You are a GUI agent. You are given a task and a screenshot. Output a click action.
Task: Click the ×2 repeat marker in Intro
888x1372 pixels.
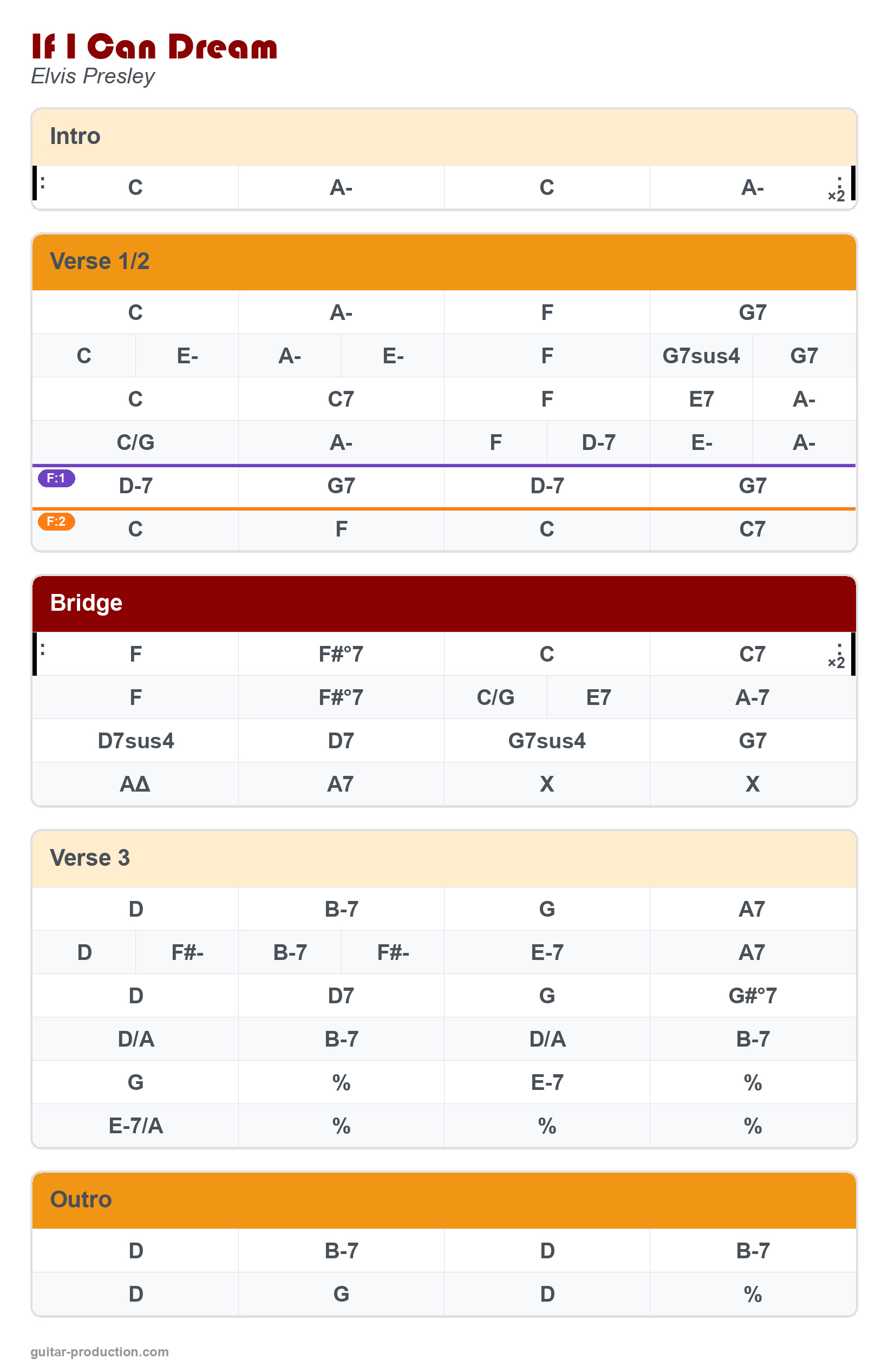click(x=836, y=195)
